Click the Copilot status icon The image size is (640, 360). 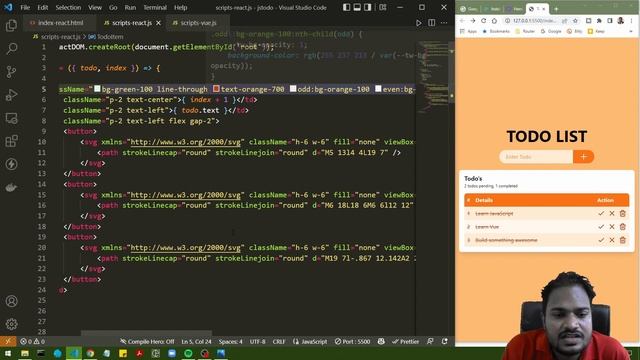(x=381, y=341)
